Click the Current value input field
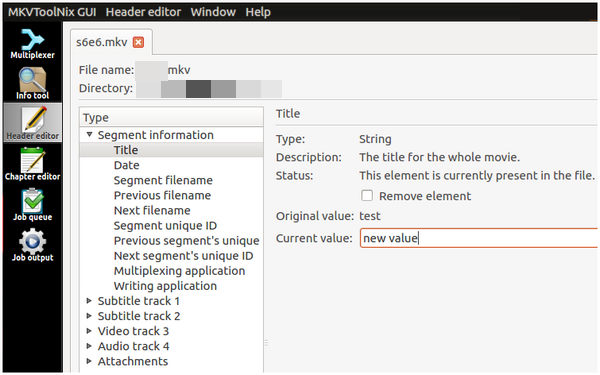The height and width of the screenshot is (375, 600). coord(479,238)
